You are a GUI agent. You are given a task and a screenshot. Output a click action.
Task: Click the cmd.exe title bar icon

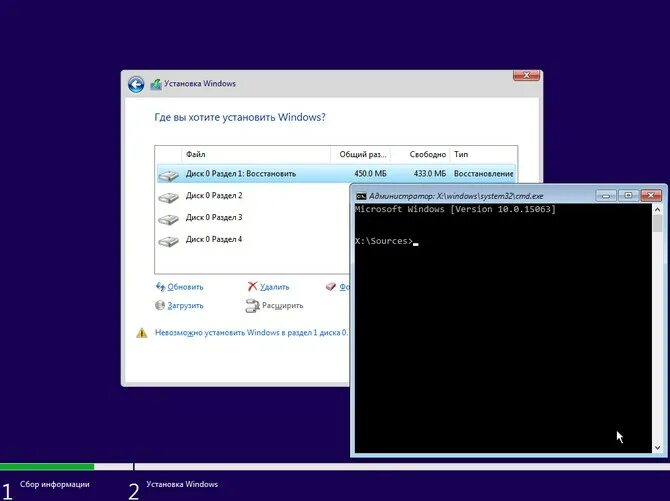(361, 196)
